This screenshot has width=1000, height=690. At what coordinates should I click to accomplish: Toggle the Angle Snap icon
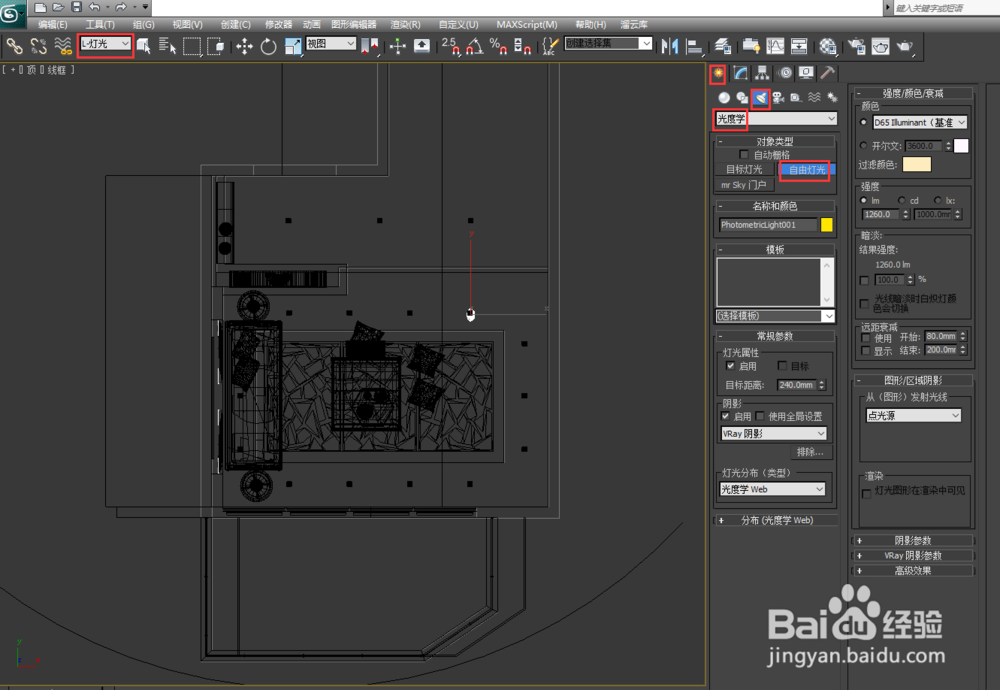475,46
